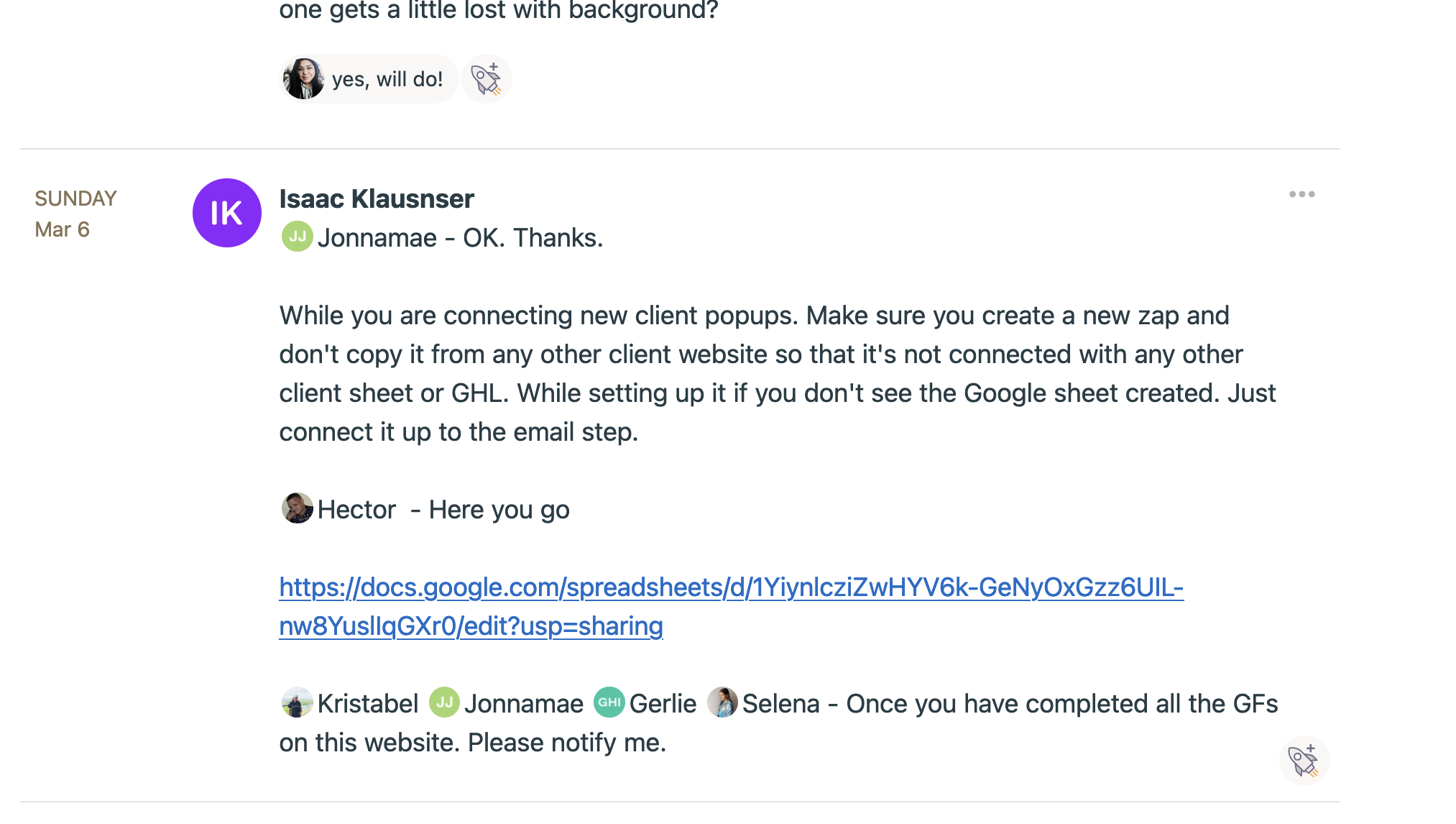Click the green GHI avatar next to Gerlie
This screenshot has height=824, width=1456.
coord(609,702)
